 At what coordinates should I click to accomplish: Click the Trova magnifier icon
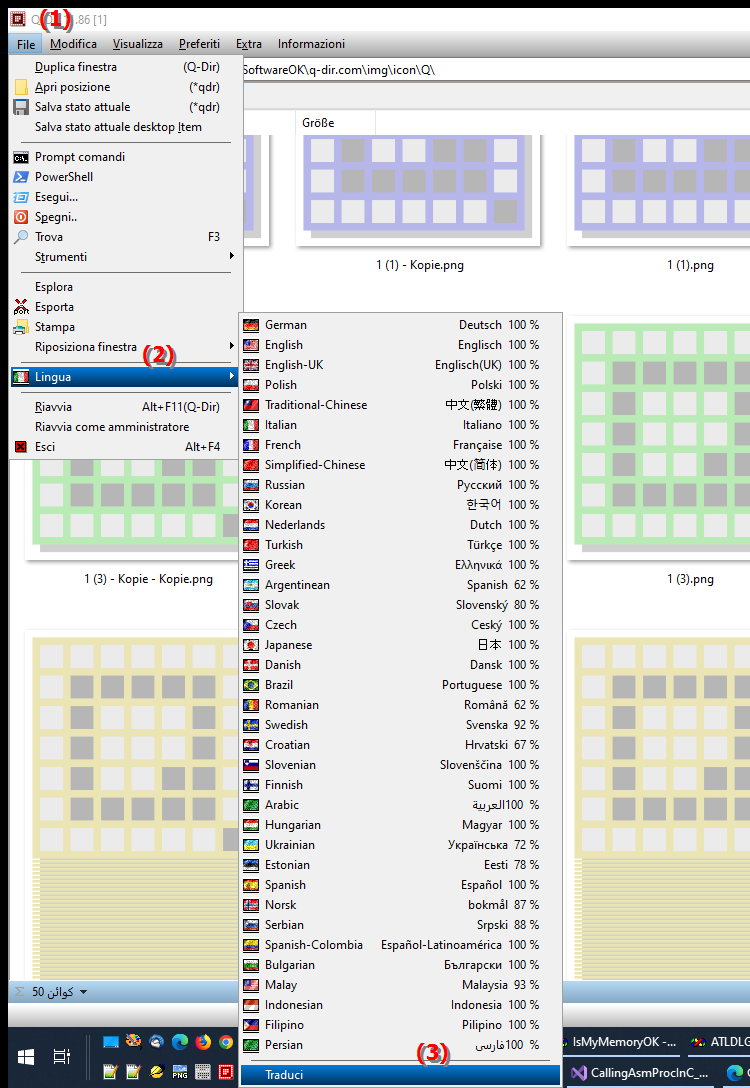(22, 237)
